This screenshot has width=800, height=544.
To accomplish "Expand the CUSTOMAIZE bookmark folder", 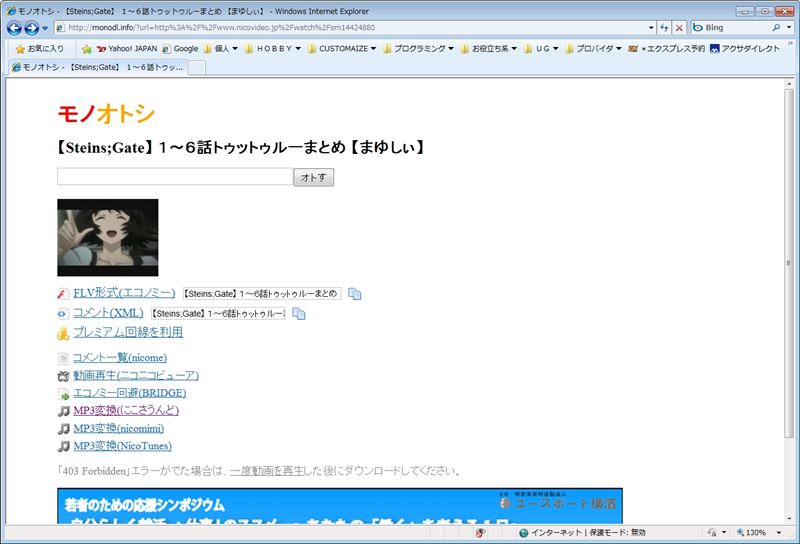I will click(x=342, y=48).
